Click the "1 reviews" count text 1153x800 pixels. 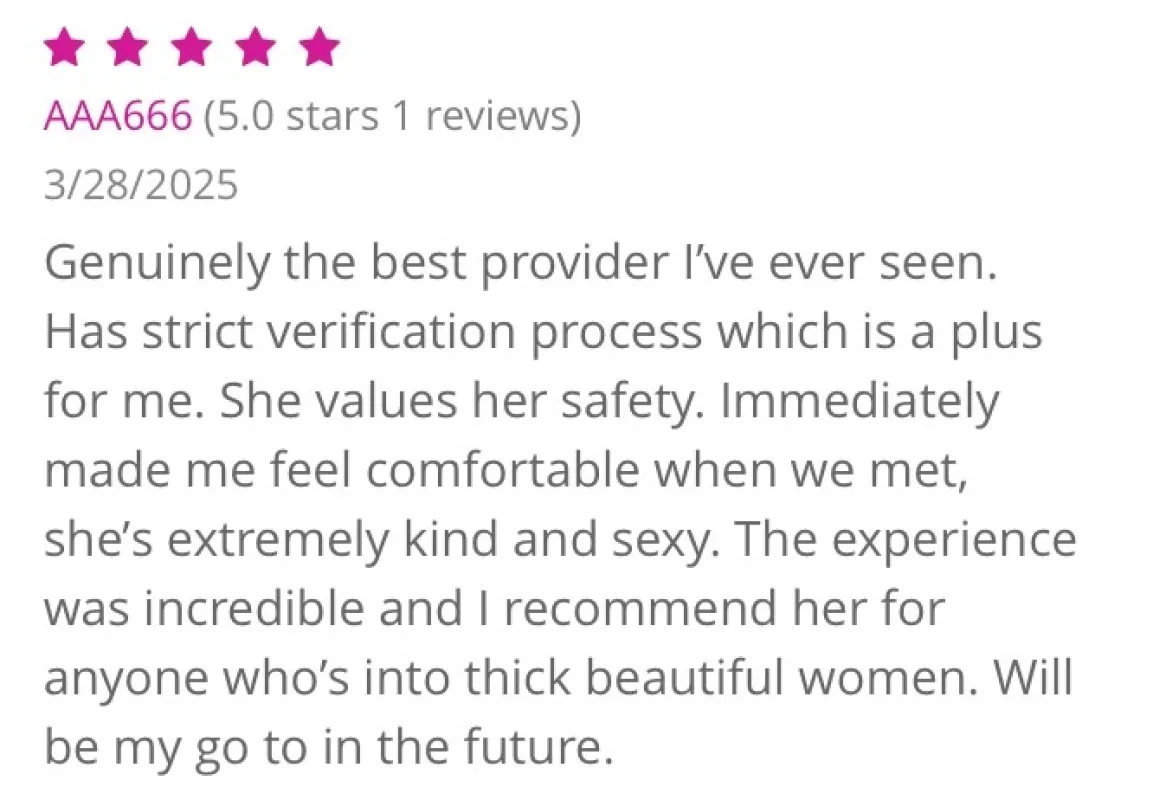click(x=483, y=117)
